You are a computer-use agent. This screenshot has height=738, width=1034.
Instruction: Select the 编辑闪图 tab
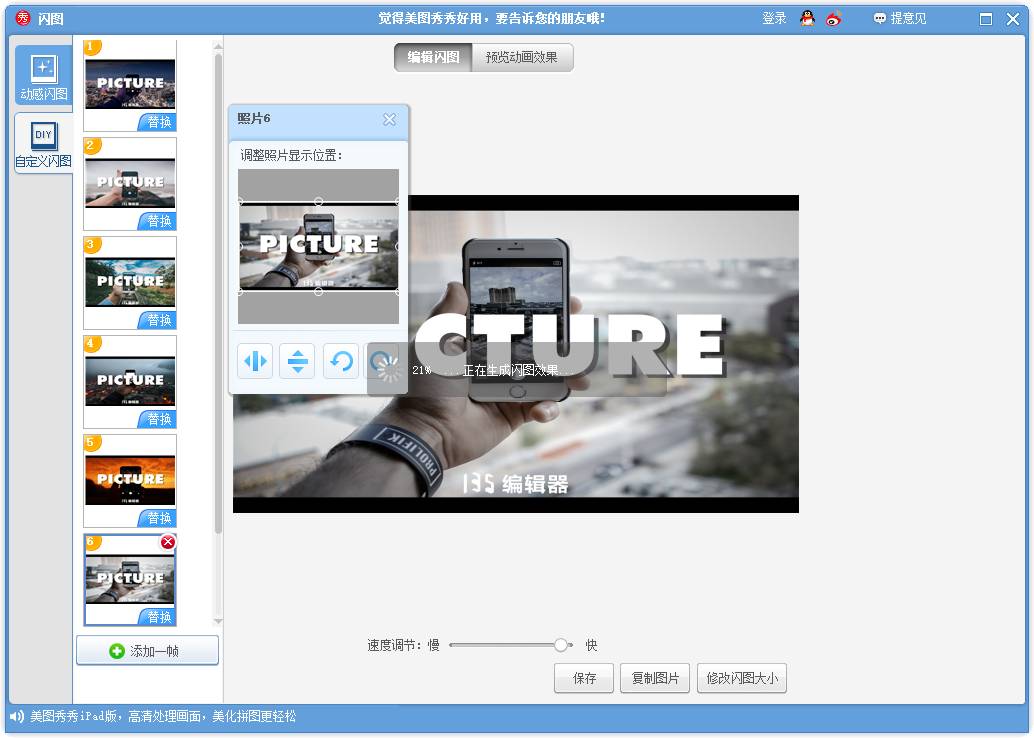(433, 57)
